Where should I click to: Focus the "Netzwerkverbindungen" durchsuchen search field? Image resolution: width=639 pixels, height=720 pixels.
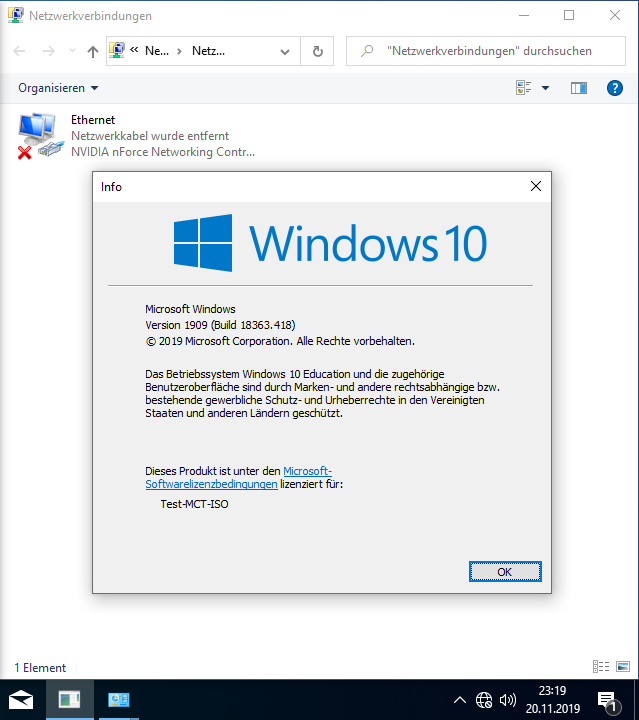point(486,51)
